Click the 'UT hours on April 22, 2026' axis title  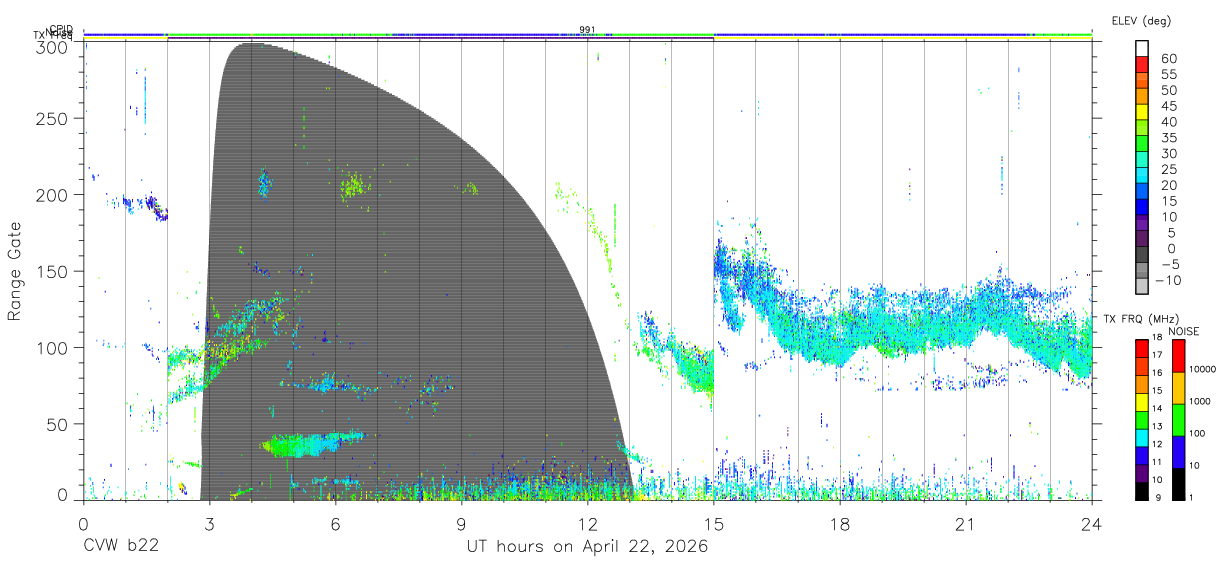click(x=587, y=547)
